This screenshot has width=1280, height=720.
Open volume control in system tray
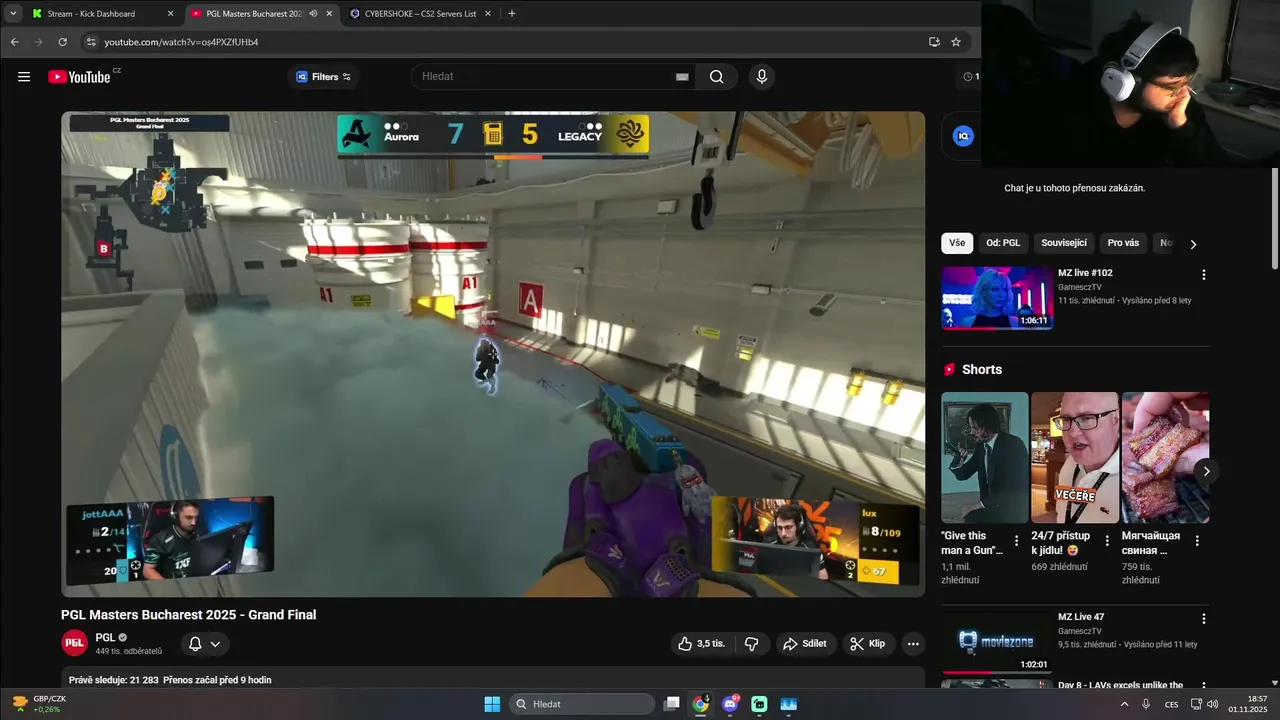[1212, 704]
